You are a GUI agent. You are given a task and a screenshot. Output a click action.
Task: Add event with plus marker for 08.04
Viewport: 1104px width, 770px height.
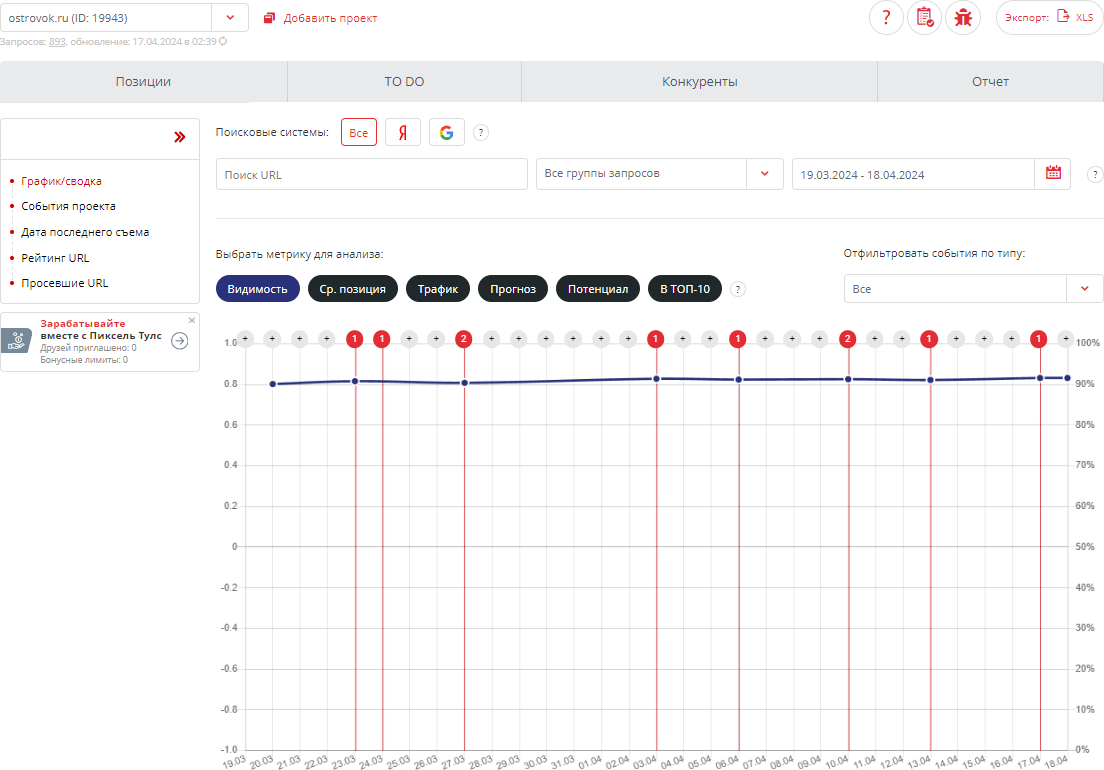pos(793,339)
